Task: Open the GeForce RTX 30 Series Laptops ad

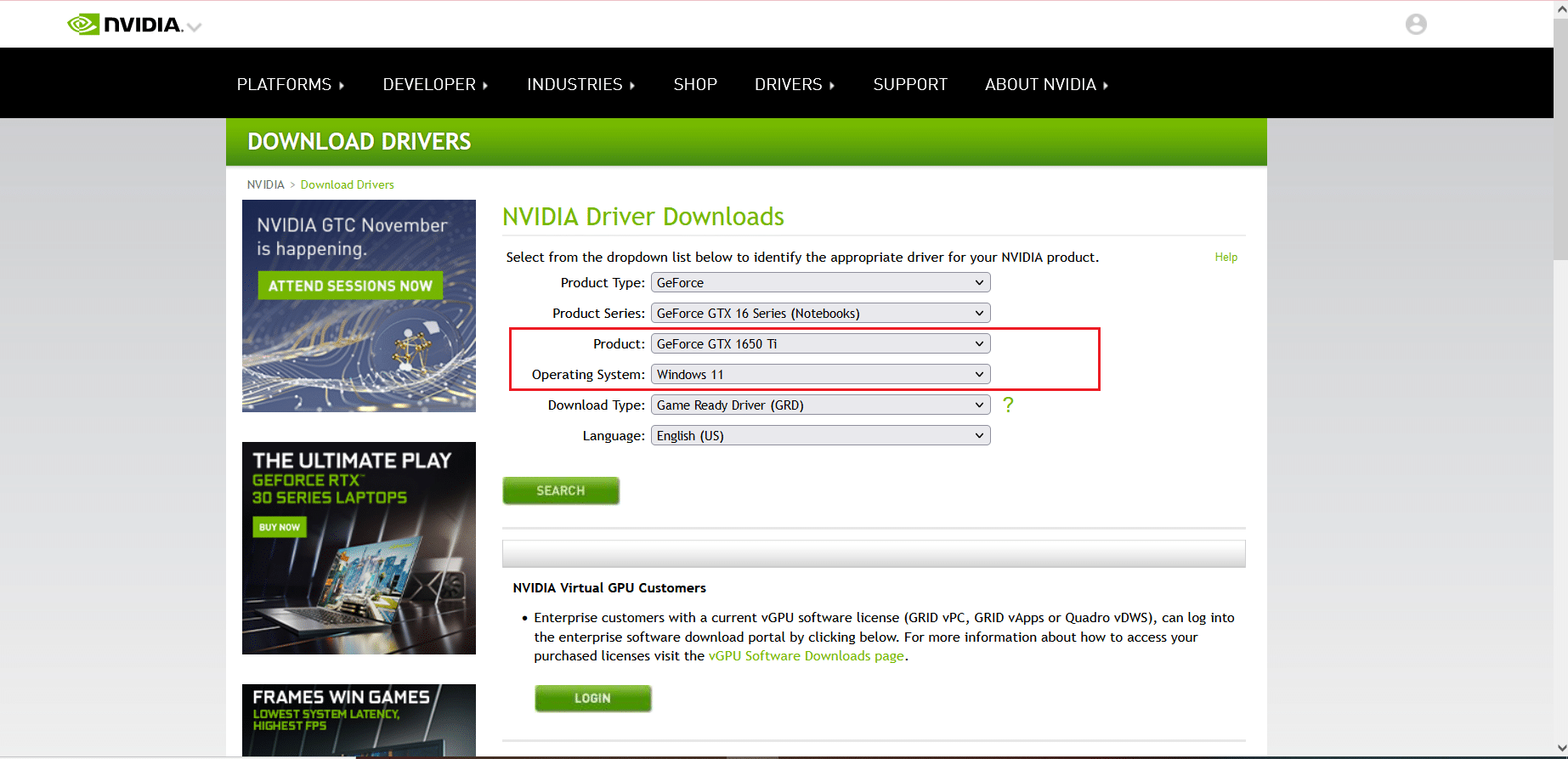Action: click(359, 548)
